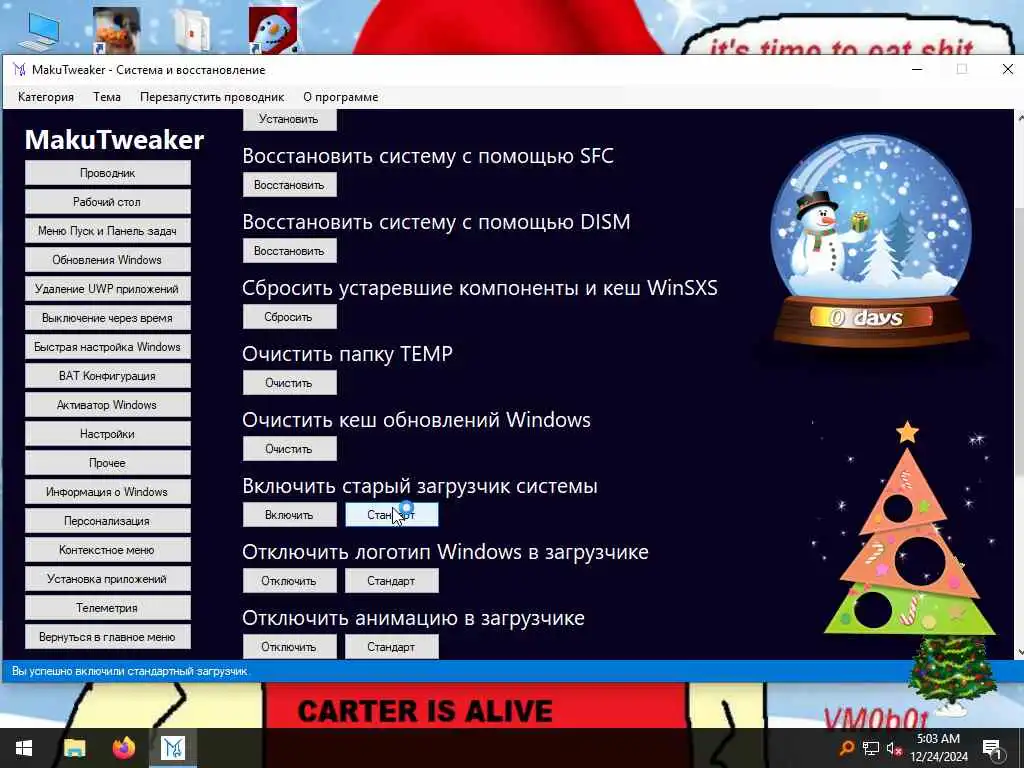
Task: Launch Firefox from the taskbar
Action: click(x=124, y=748)
